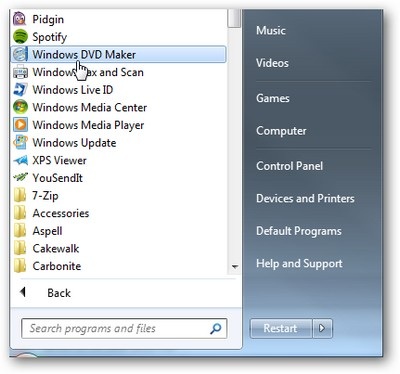This screenshot has height=374, width=400.
Task: Click the XPS Viewer paper plane icon
Action: [x=20, y=160]
